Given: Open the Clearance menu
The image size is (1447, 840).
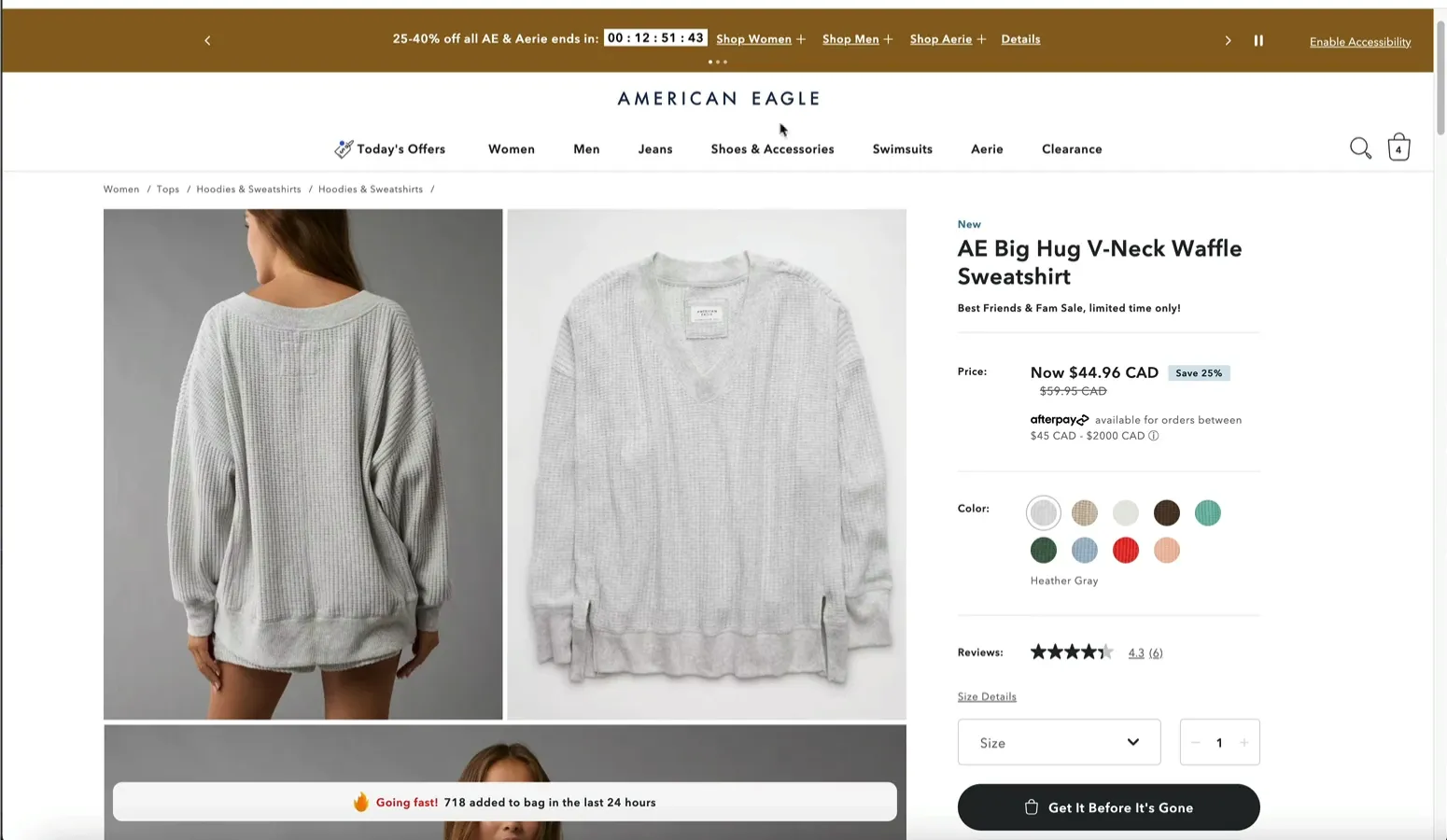Looking at the screenshot, I should click(x=1072, y=149).
